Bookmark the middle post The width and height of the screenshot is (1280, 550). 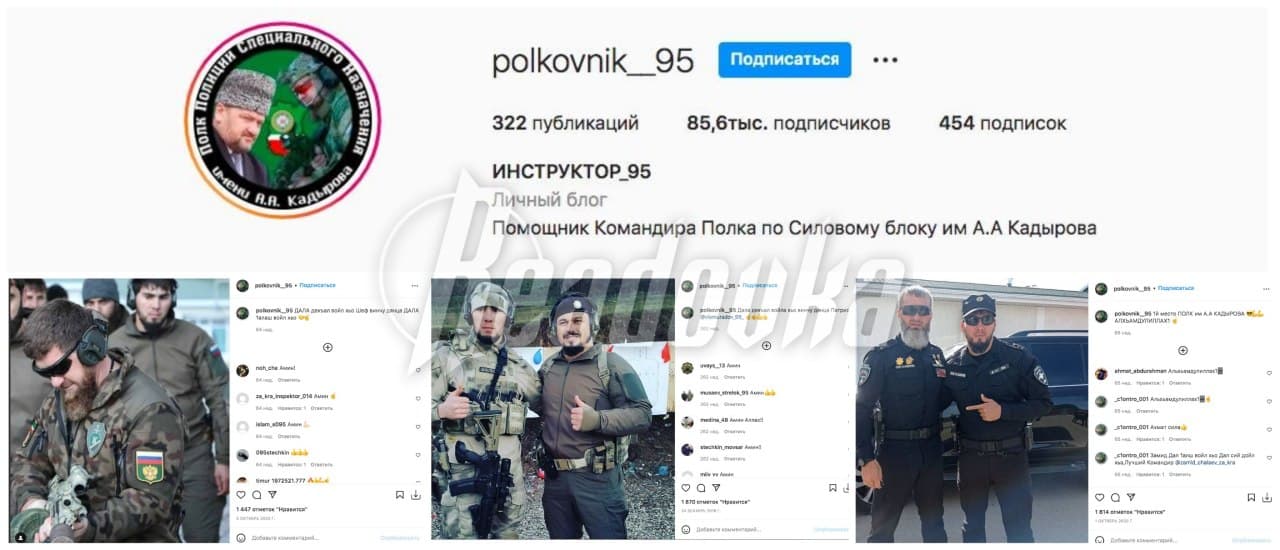833,488
